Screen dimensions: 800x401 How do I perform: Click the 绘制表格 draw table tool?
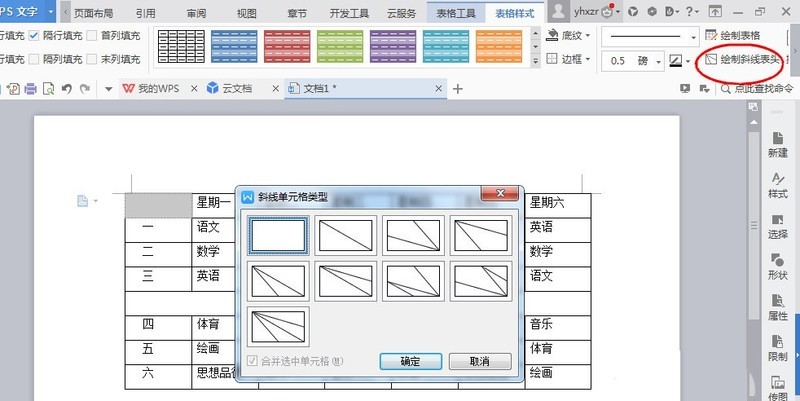point(733,35)
